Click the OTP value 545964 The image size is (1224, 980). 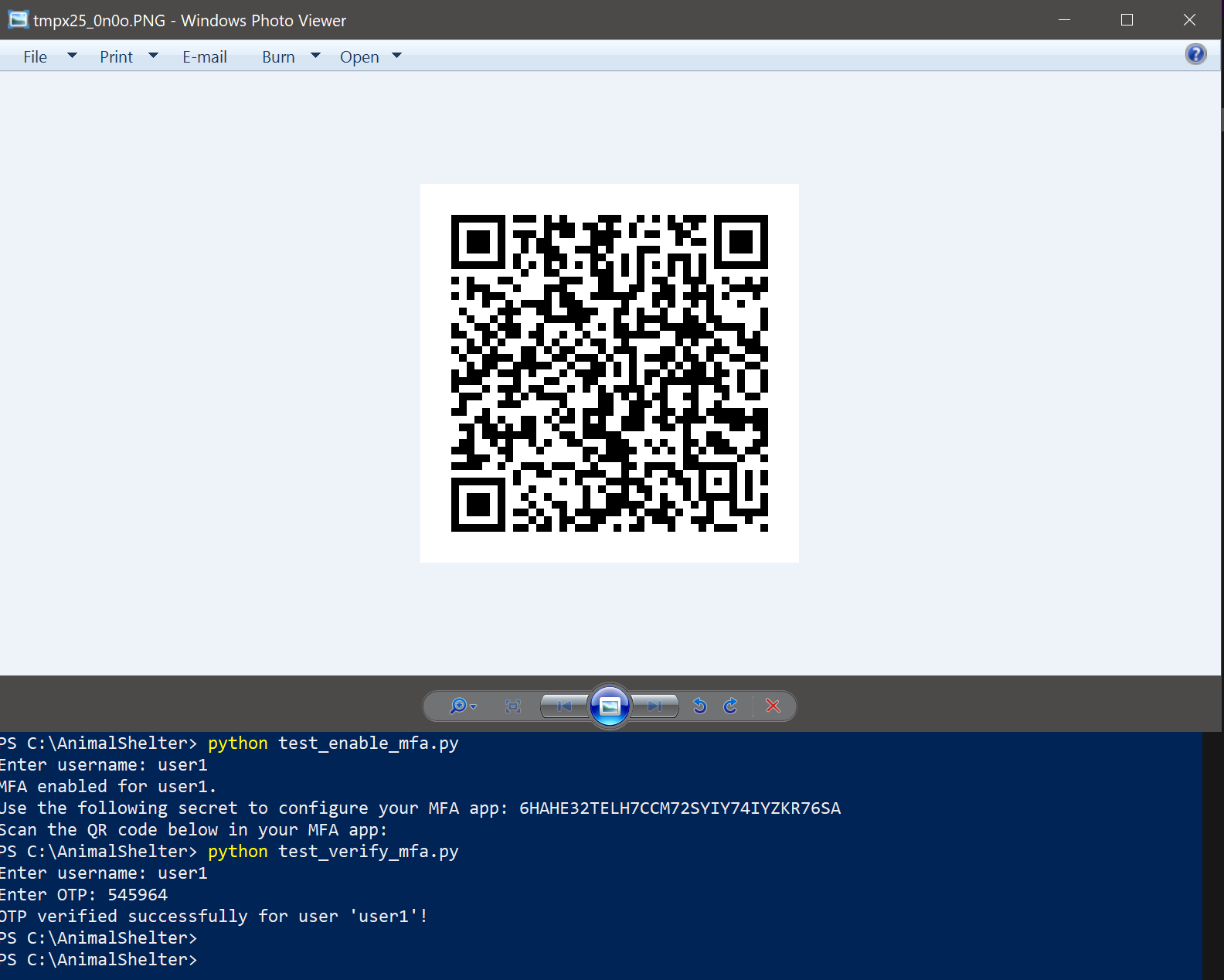point(138,895)
